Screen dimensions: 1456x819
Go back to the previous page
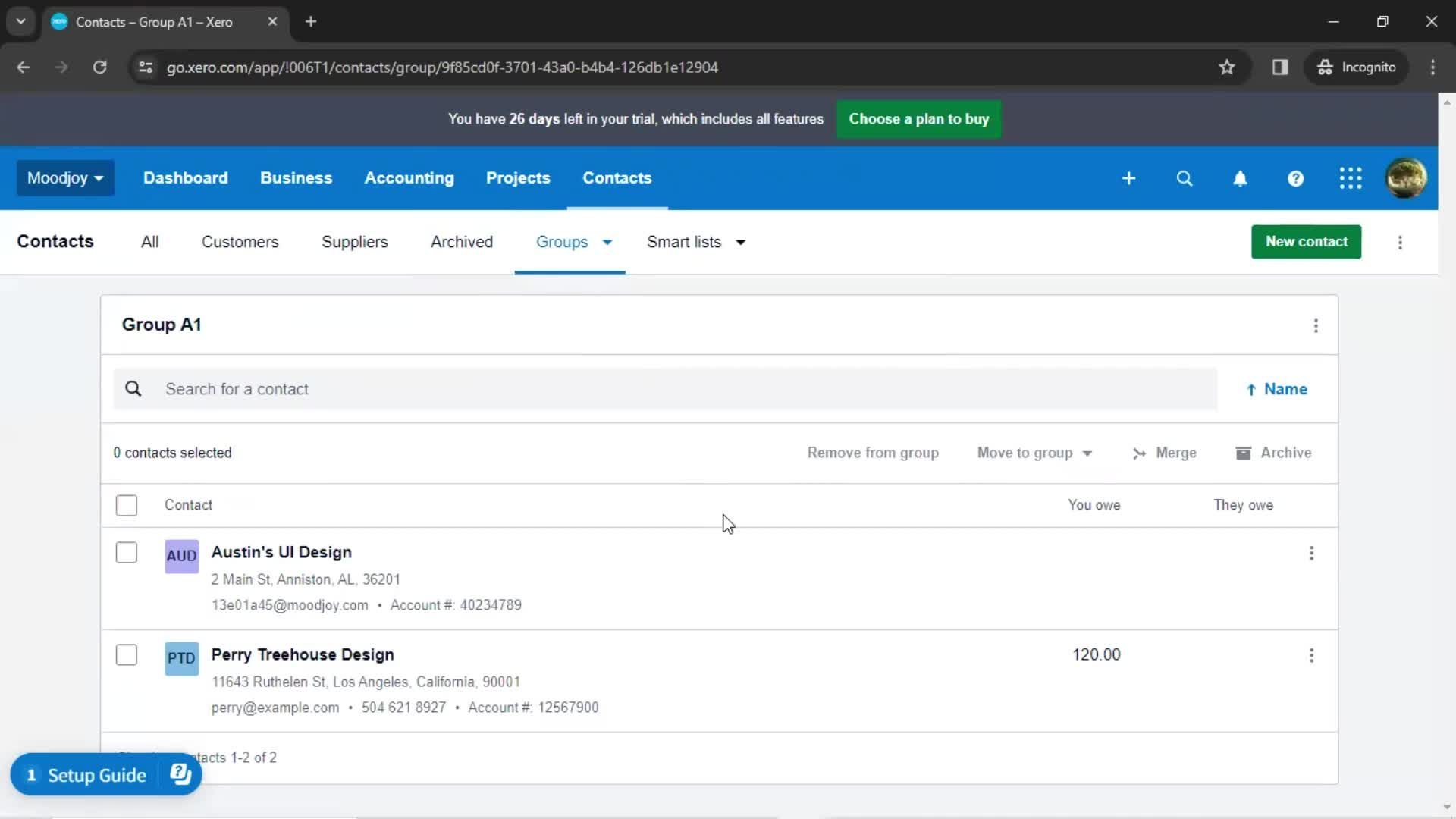24,67
